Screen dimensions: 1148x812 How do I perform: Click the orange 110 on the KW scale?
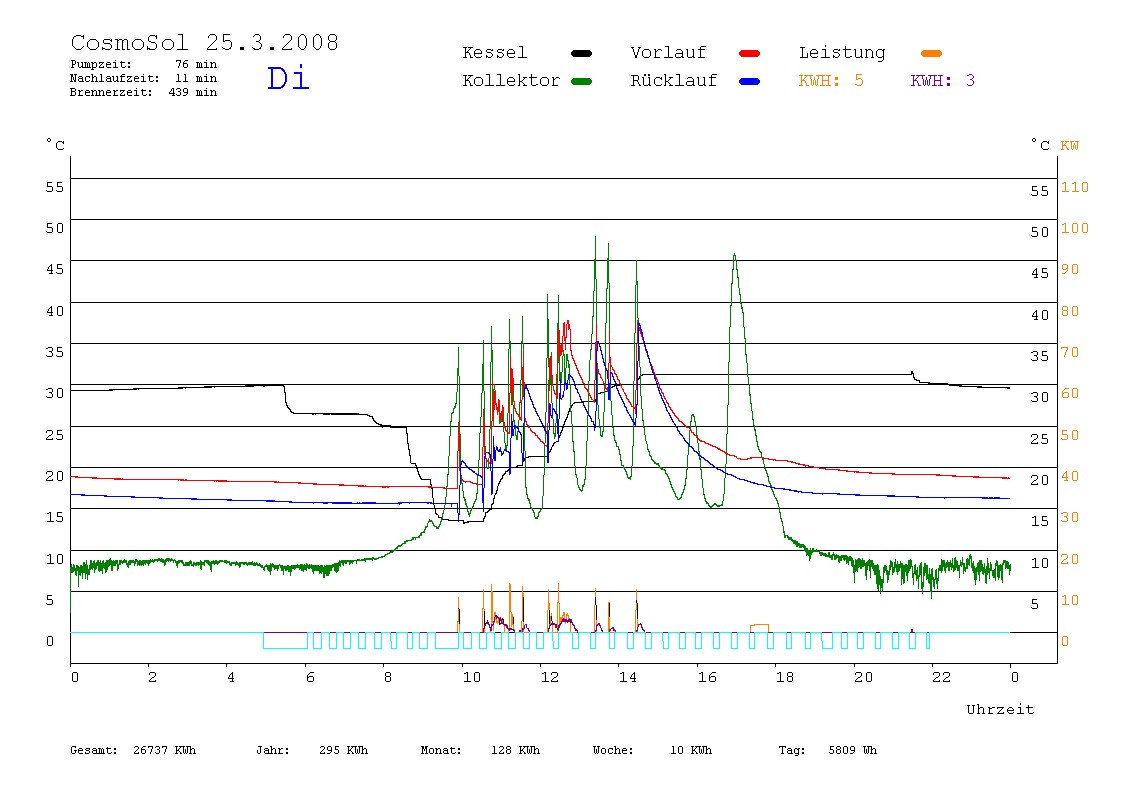click(x=1075, y=187)
